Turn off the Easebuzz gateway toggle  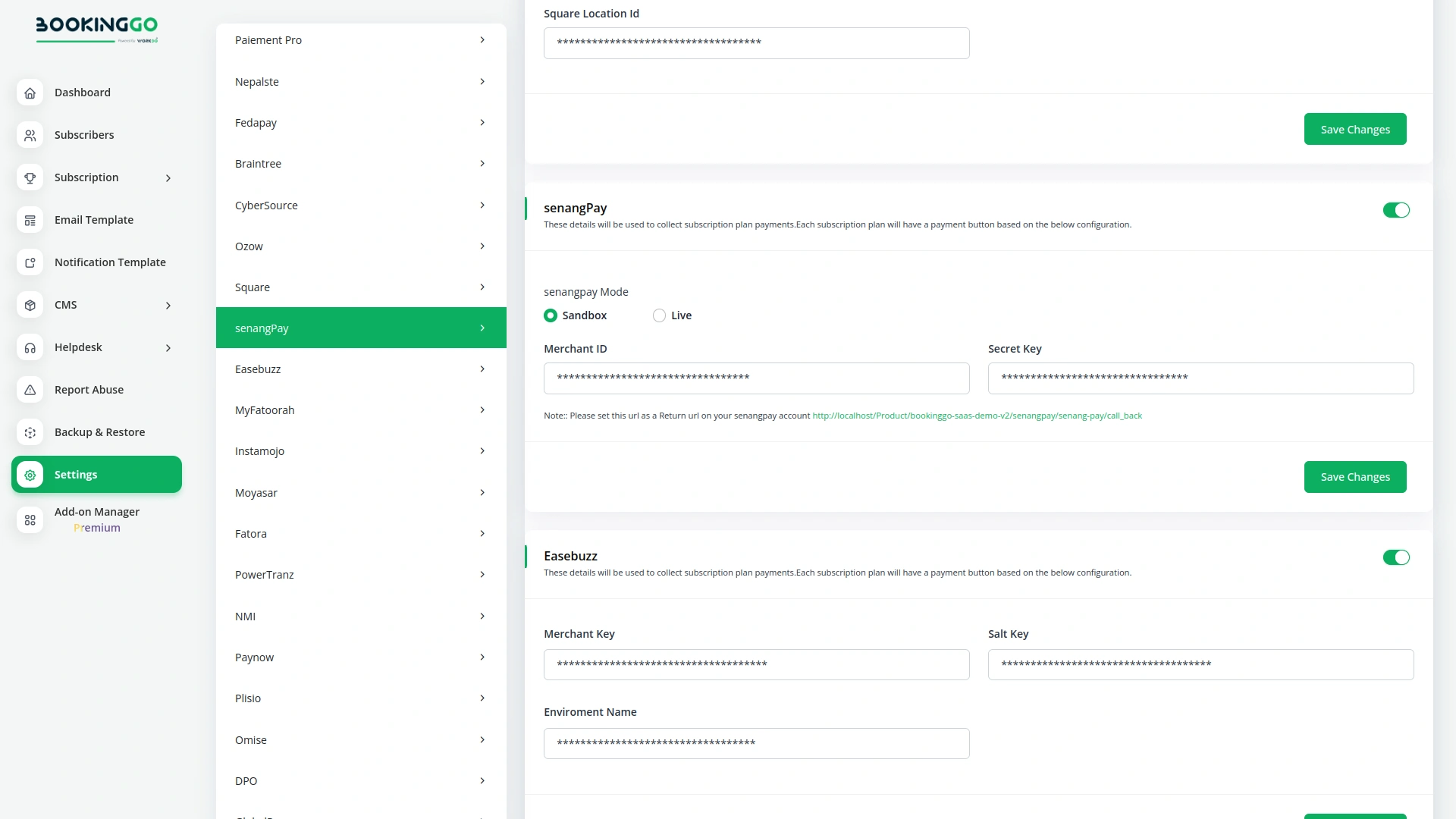click(1396, 557)
